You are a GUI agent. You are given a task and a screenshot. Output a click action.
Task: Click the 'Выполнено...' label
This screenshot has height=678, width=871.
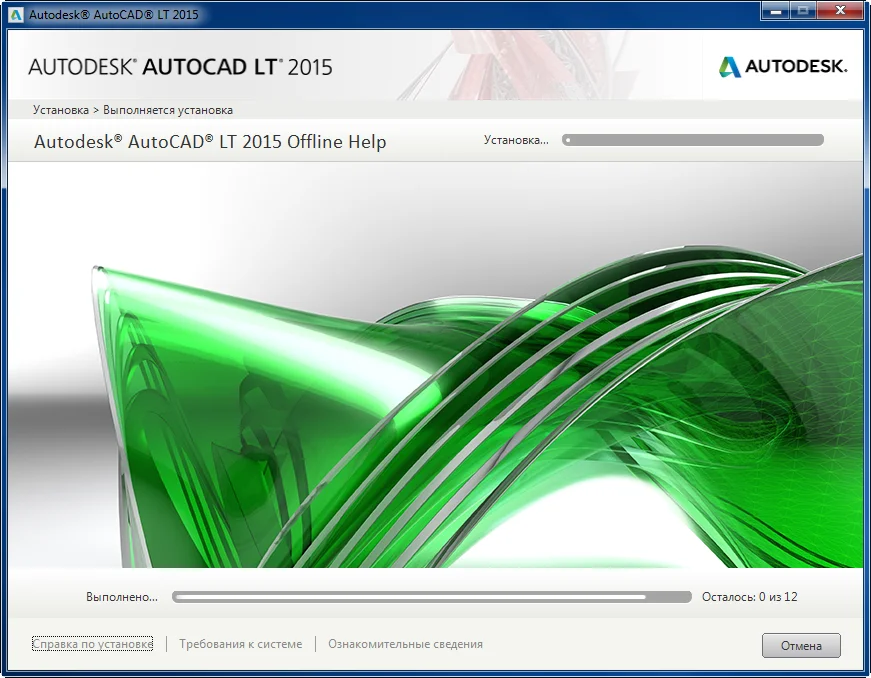click(122, 597)
